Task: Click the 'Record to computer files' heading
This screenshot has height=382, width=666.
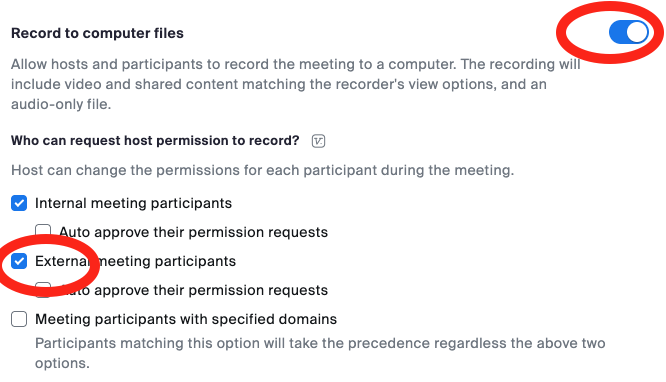Action: coord(97,33)
